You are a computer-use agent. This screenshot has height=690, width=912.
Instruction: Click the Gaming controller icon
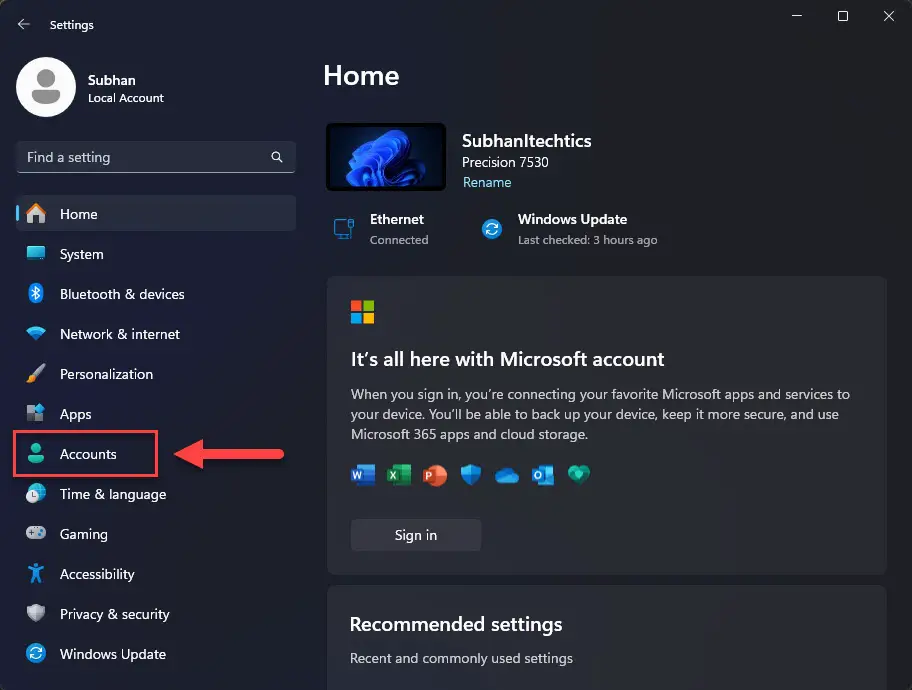pyautogui.click(x=36, y=533)
